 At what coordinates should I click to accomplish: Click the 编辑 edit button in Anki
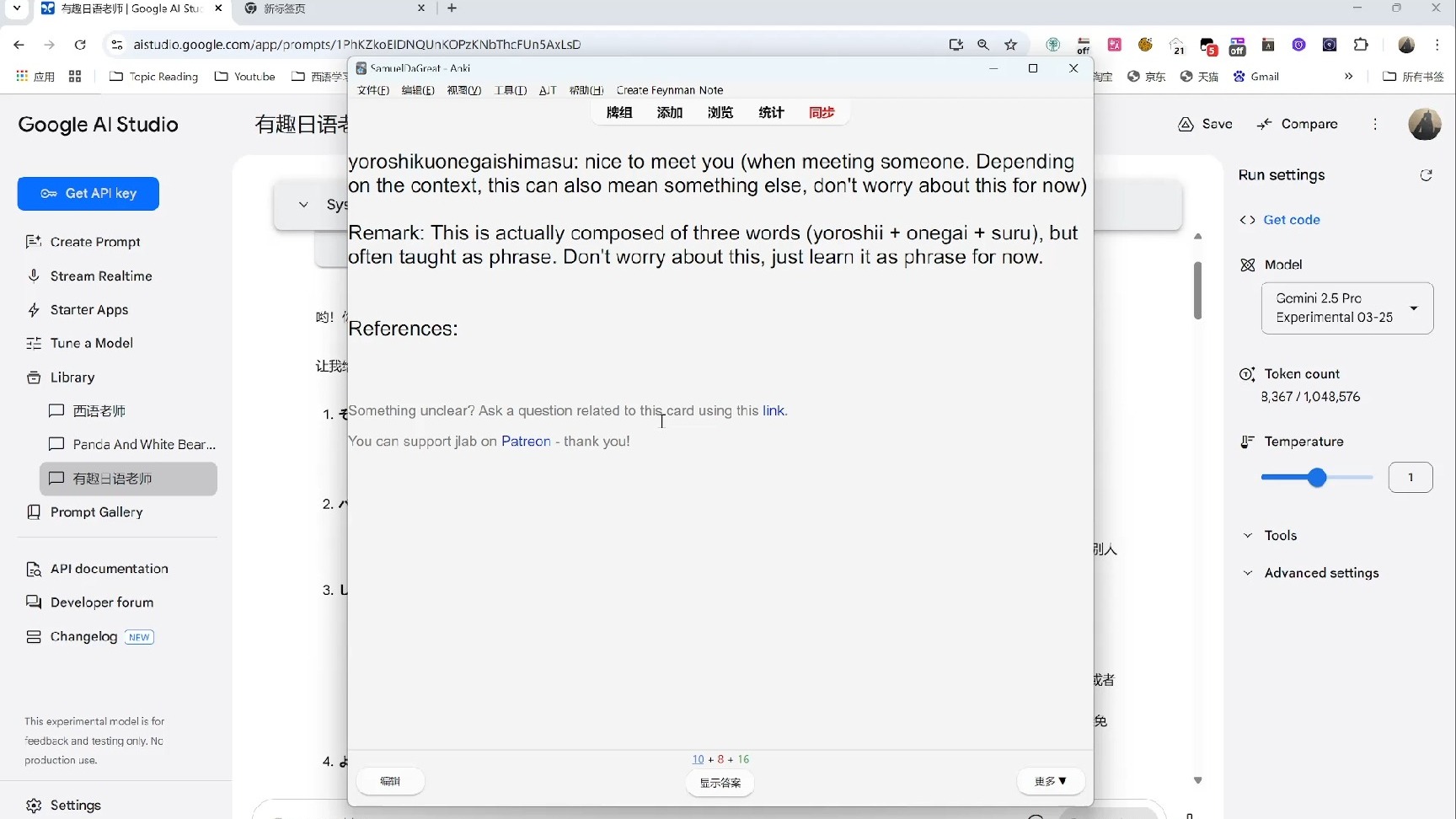[x=390, y=782]
